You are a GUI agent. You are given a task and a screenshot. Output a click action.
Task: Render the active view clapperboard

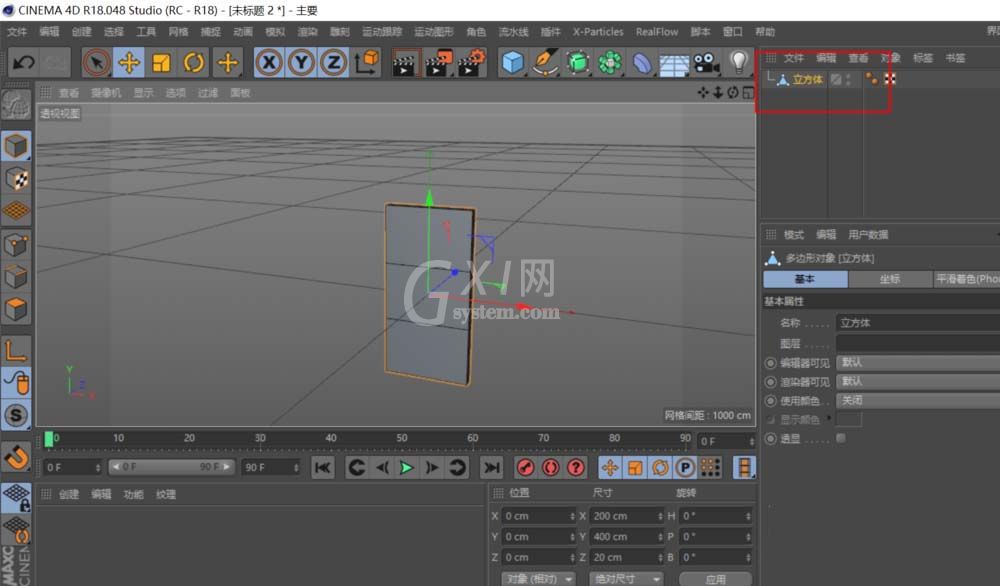click(405, 62)
